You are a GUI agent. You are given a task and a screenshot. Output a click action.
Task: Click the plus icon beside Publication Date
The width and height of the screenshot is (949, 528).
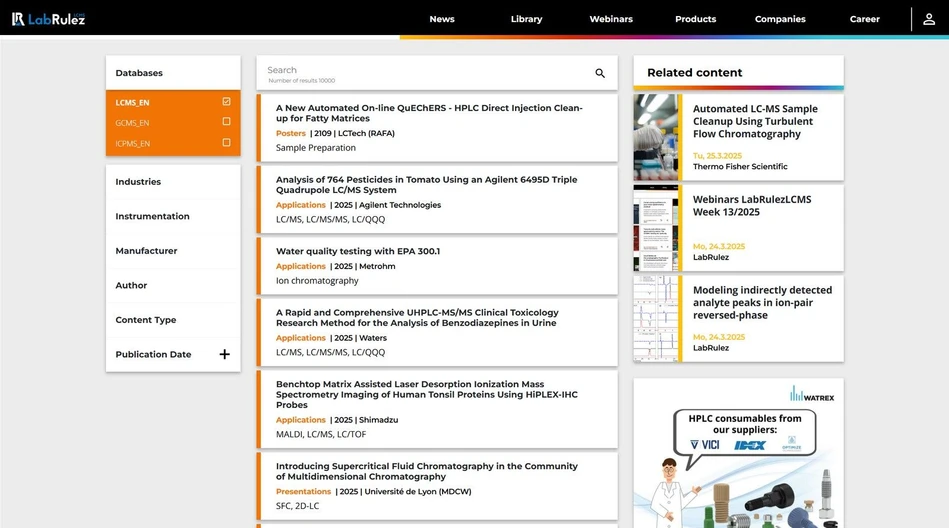(x=224, y=355)
